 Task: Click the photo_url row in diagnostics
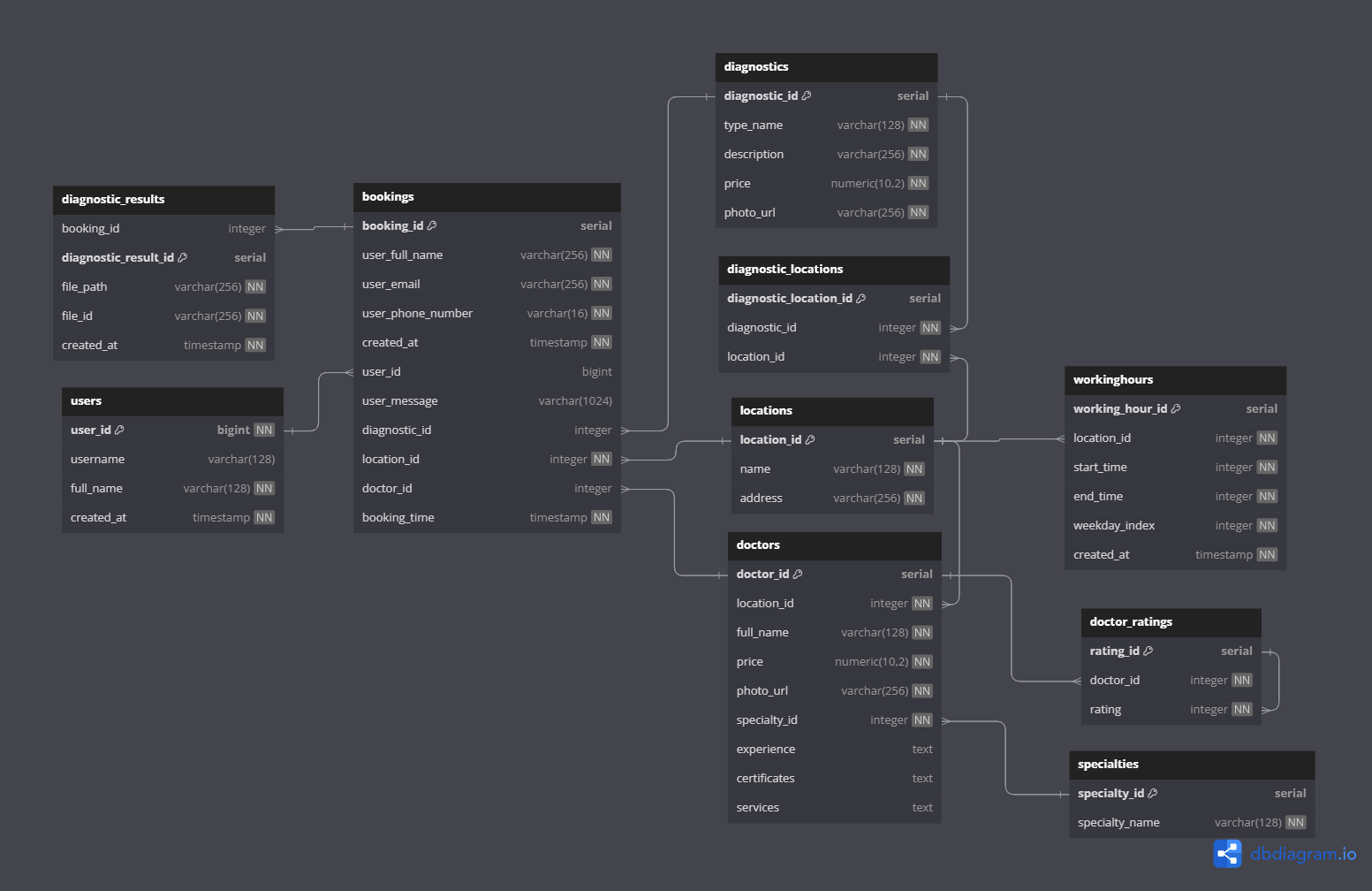tap(826, 213)
